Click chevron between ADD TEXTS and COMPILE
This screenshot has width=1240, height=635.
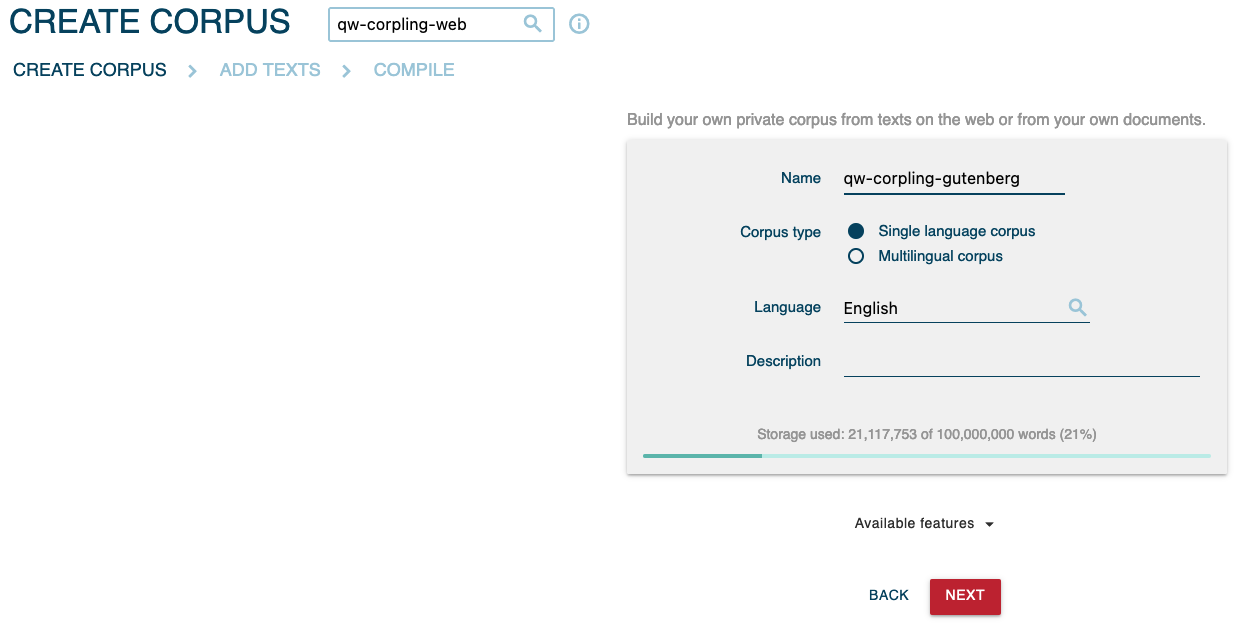point(347,71)
